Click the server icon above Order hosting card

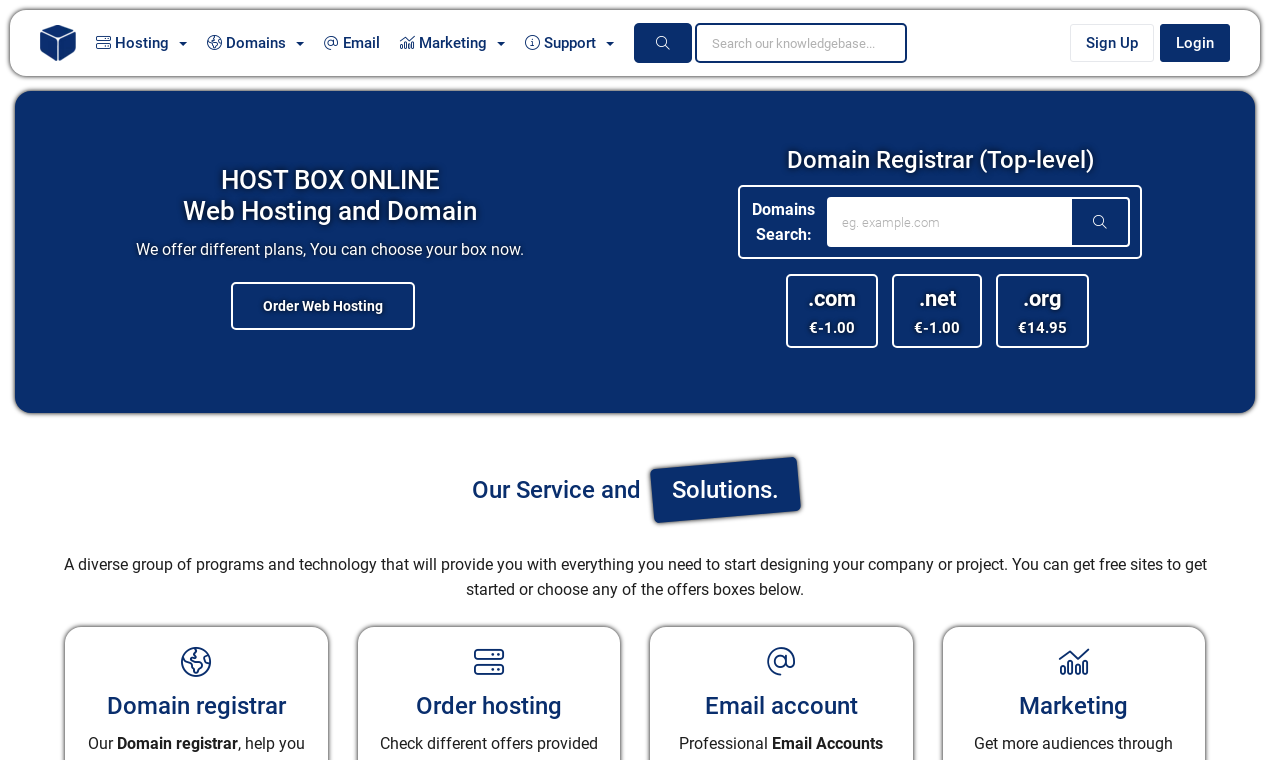pyautogui.click(x=488, y=660)
